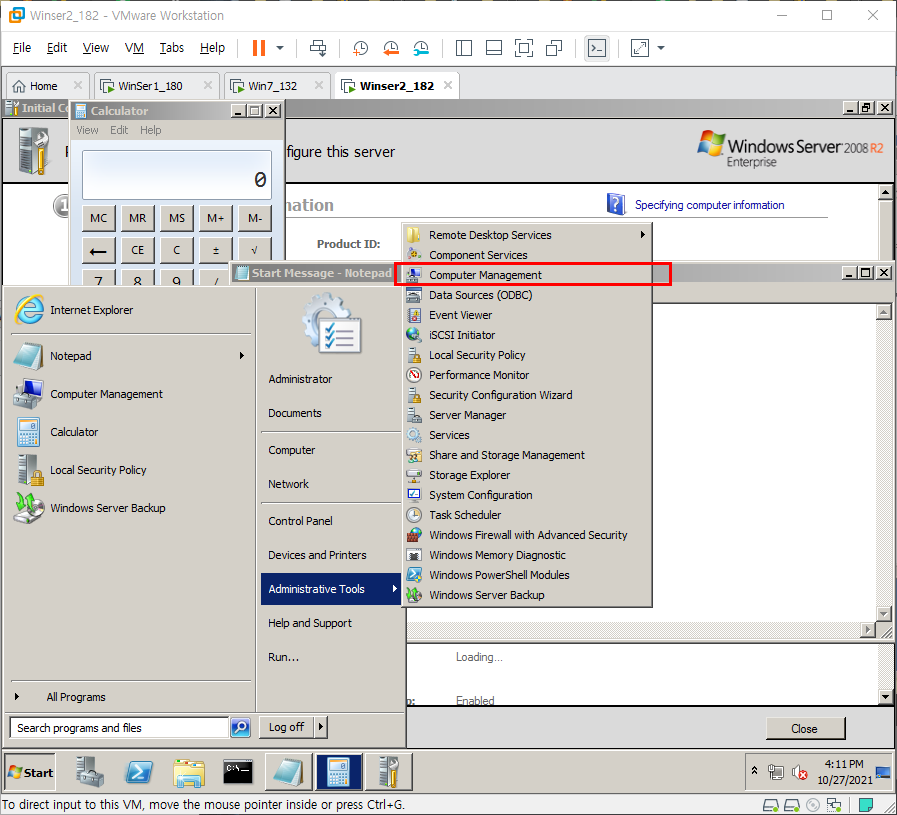This screenshot has height=815, width=897.
Task: Switch to the Home tab
Action: click(x=43, y=86)
